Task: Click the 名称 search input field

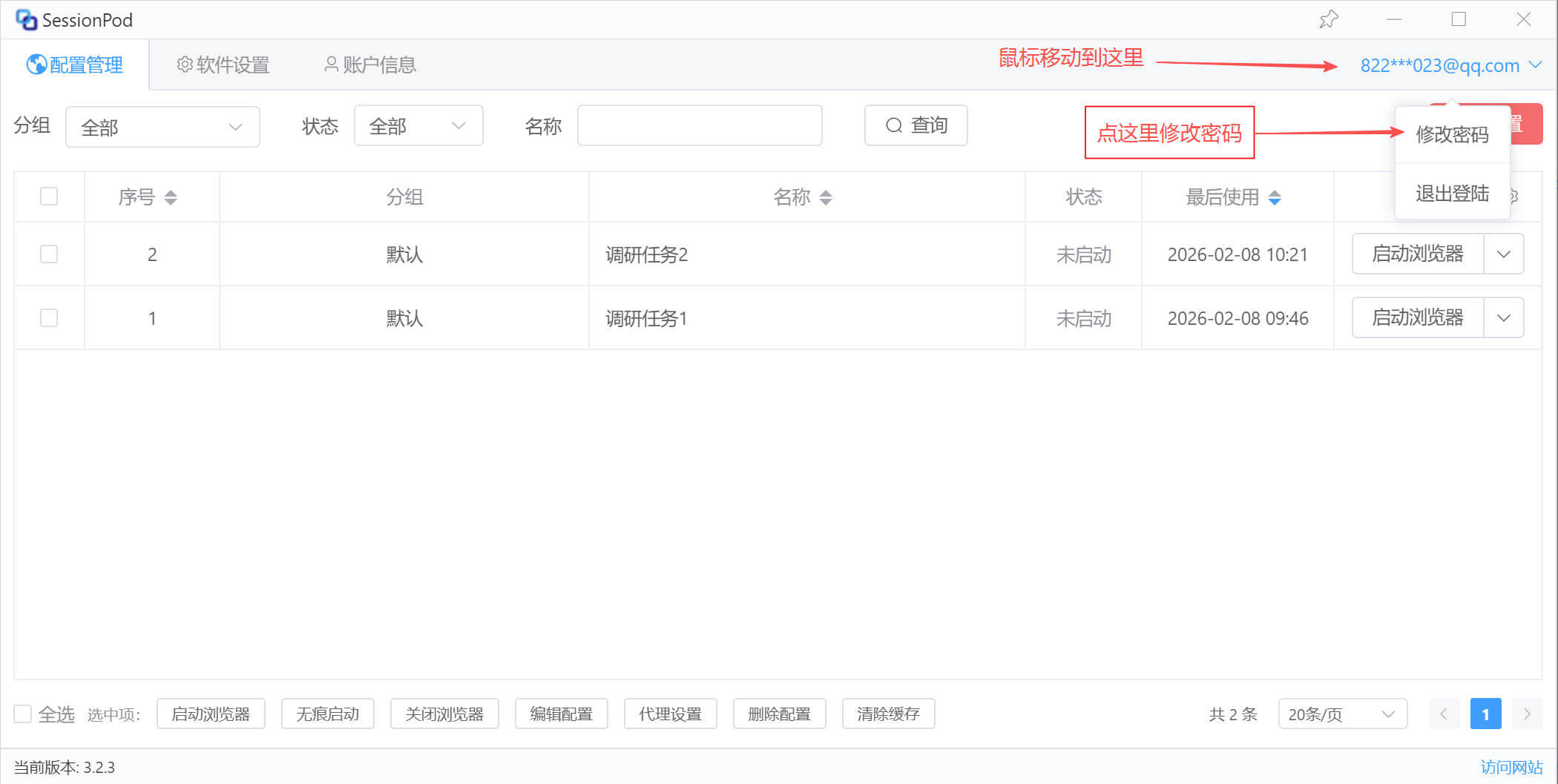Action: point(699,126)
